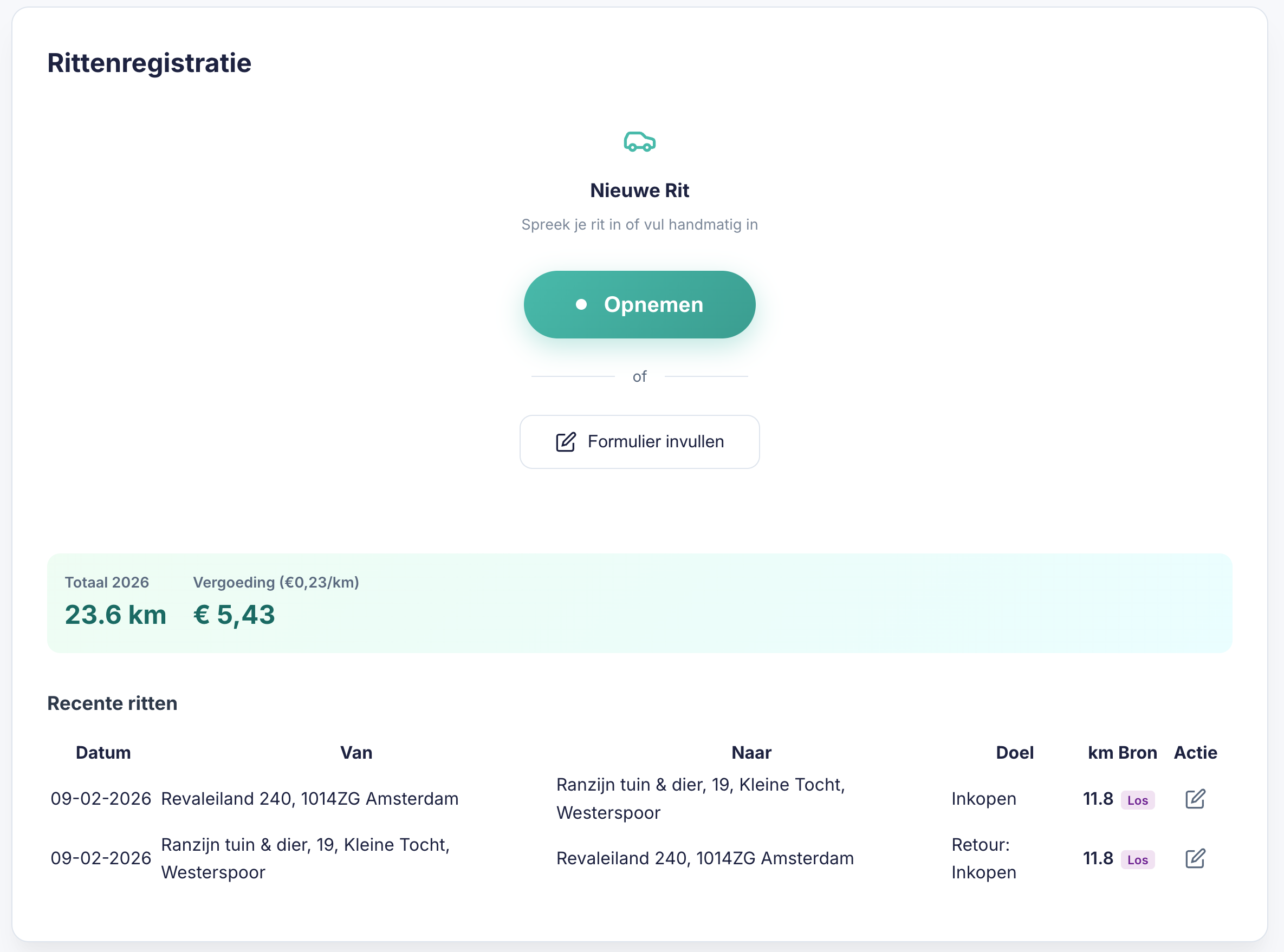Image resolution: width=1284 pixels, height=952 pixels.
Task: Select the Recente ritten heading
Action: point(112,703)
